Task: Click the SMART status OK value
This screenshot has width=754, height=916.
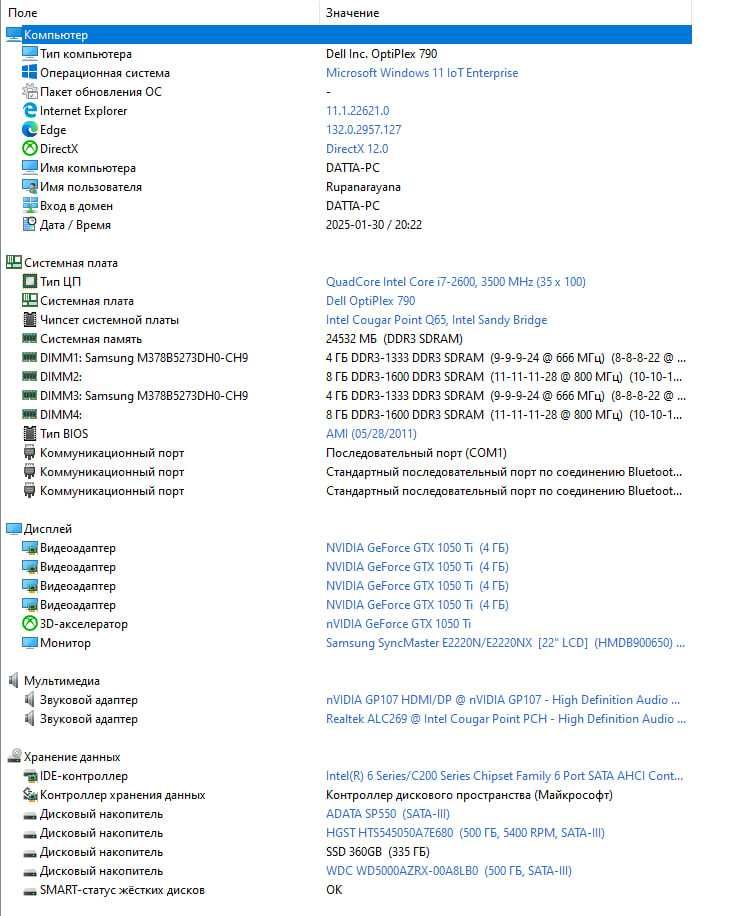Action: 334,890
